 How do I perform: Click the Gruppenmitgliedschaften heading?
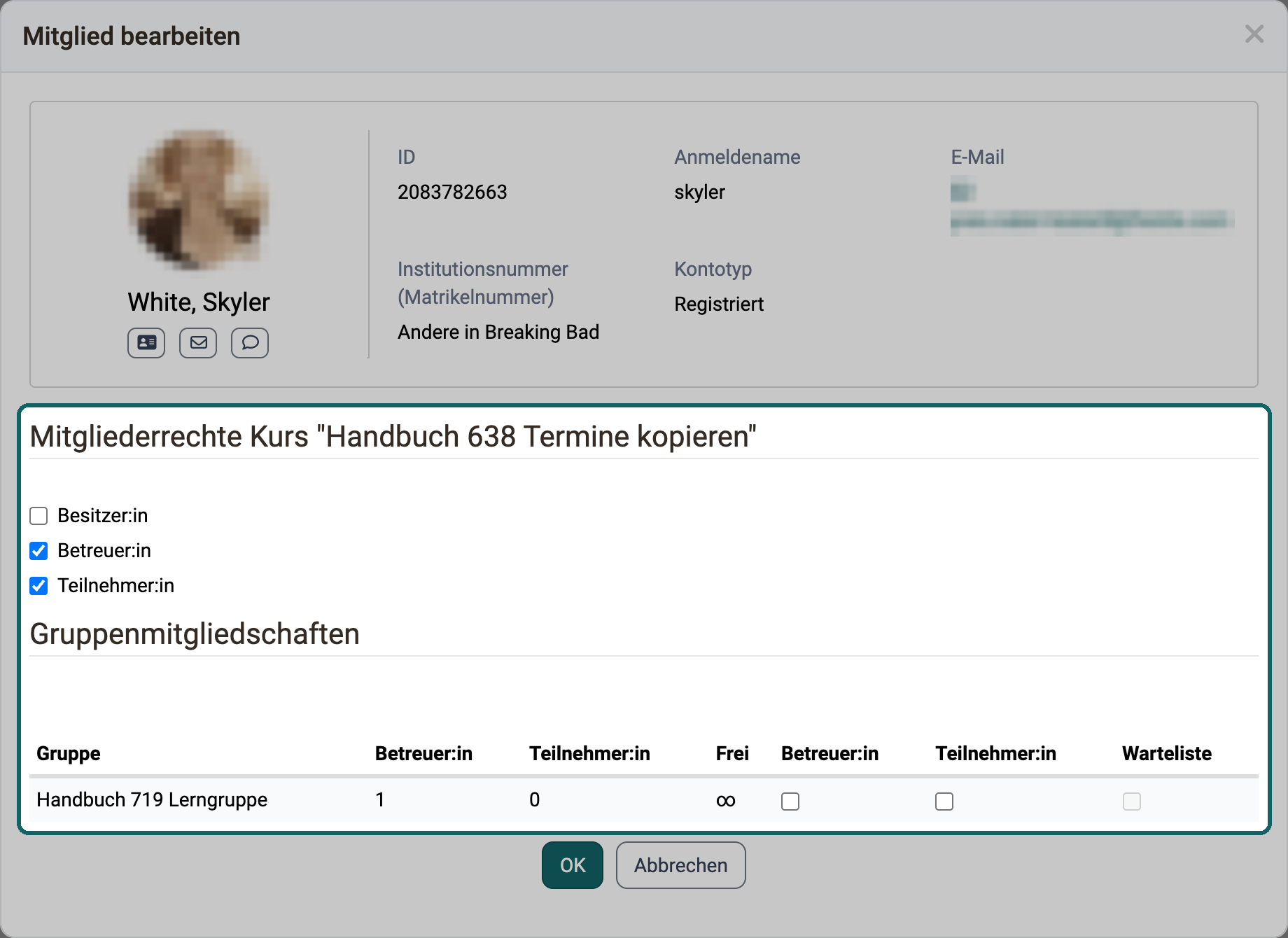[x=195, y=633]
